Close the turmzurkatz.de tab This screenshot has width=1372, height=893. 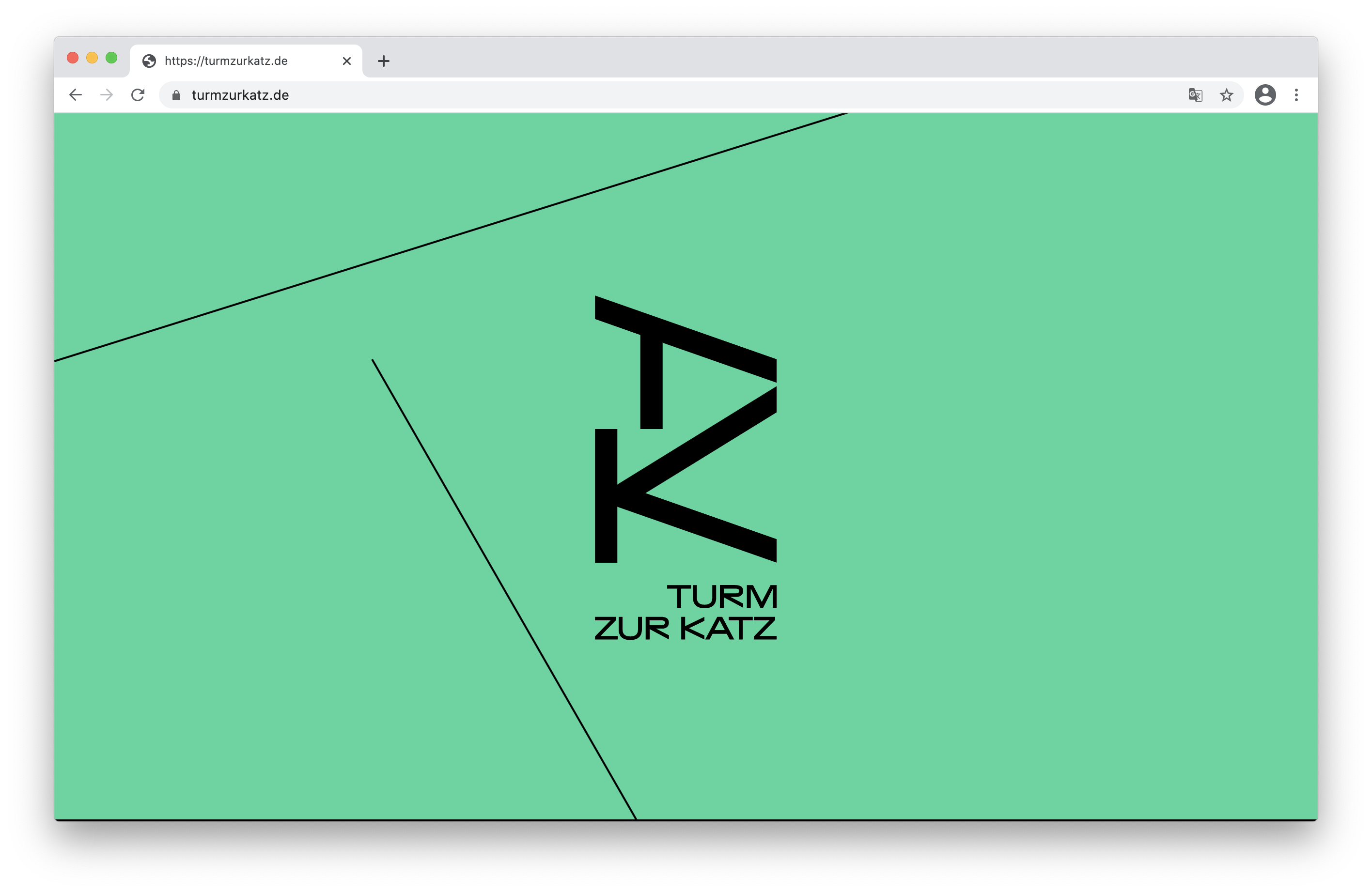[347, 61]
